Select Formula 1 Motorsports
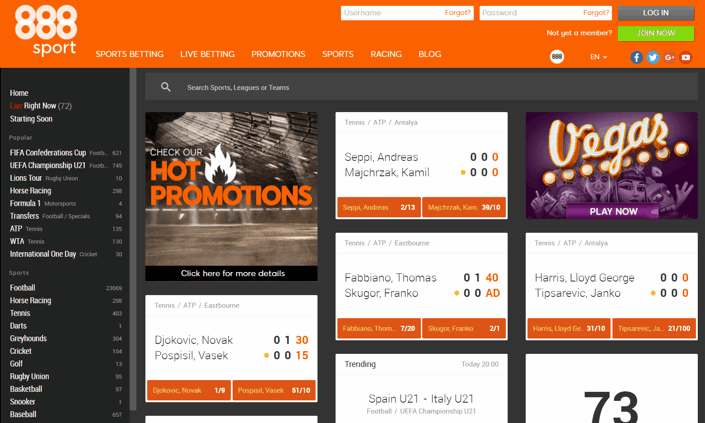 pyautogui.click(x=66, y=203)
